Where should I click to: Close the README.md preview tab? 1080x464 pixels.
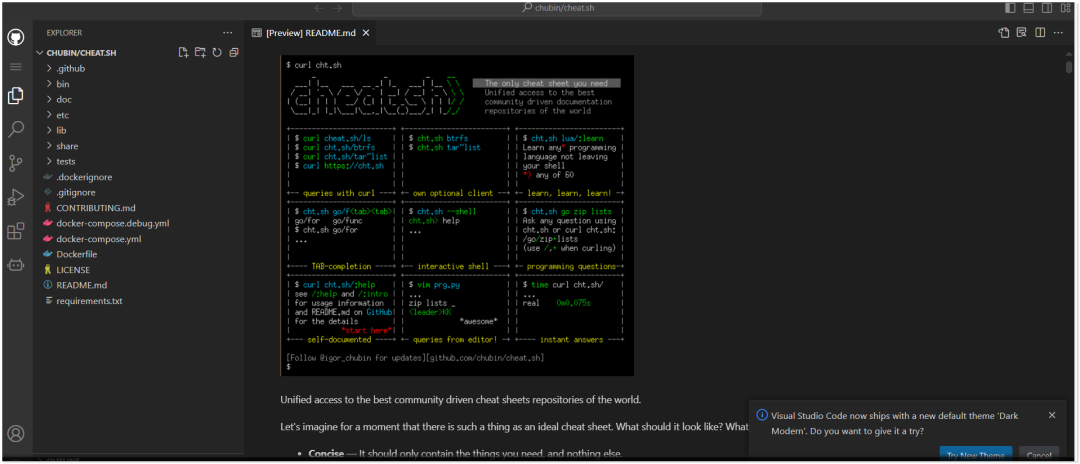[x=366, y=32]
